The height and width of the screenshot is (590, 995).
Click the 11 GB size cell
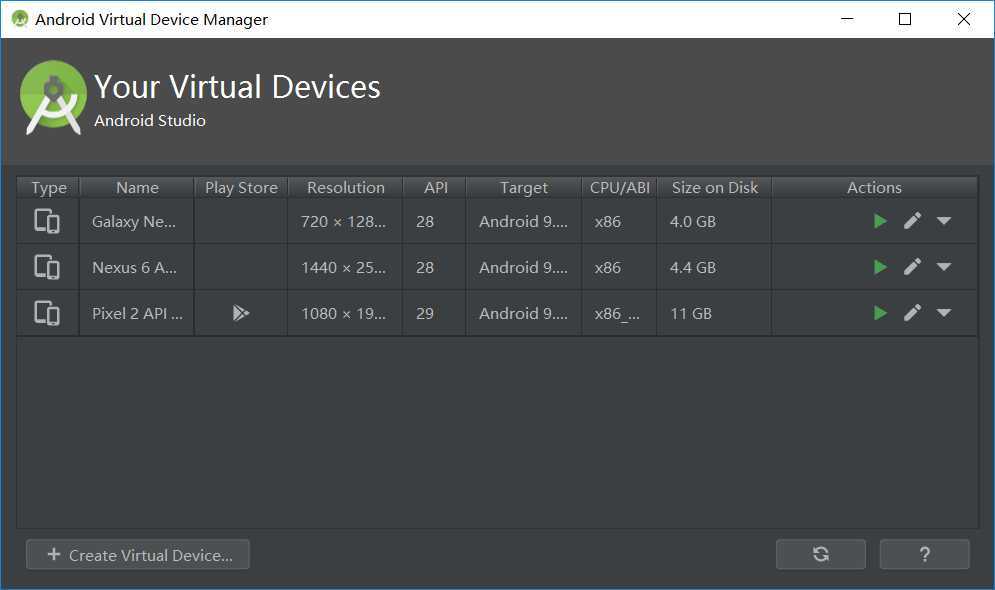point(715,313)
